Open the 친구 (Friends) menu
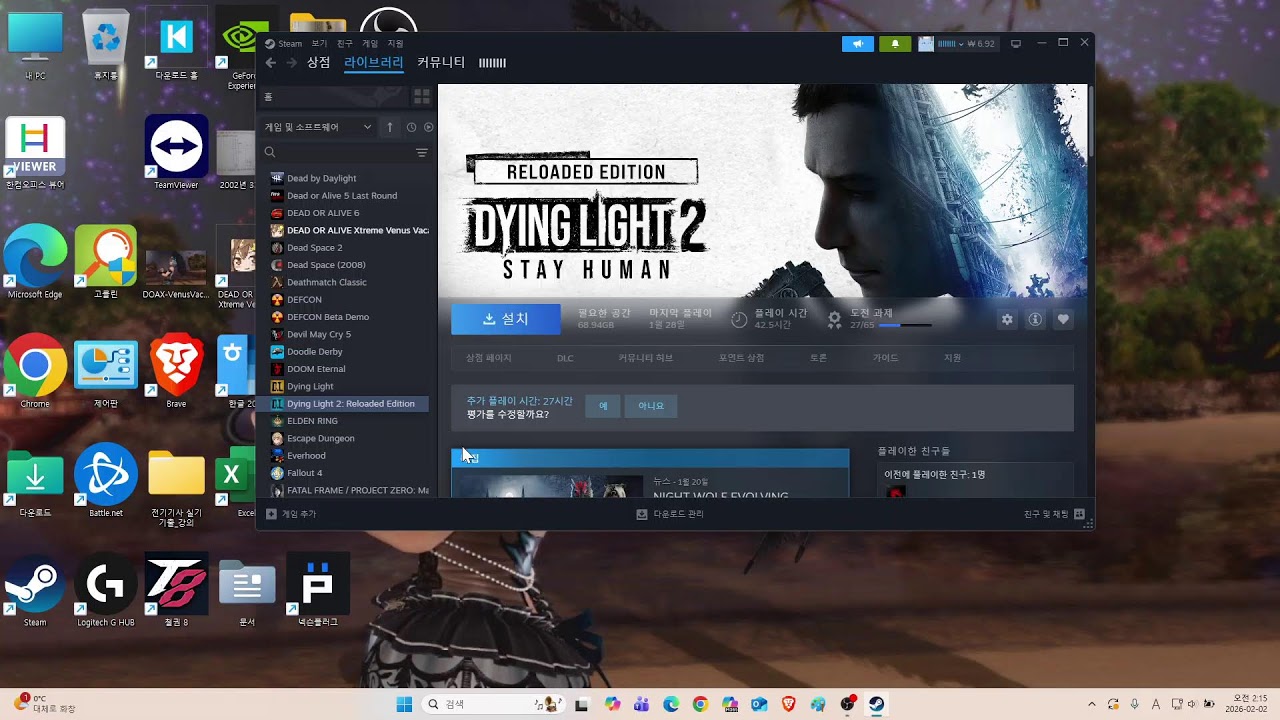The image size is (1280, 720). [344, 44]
